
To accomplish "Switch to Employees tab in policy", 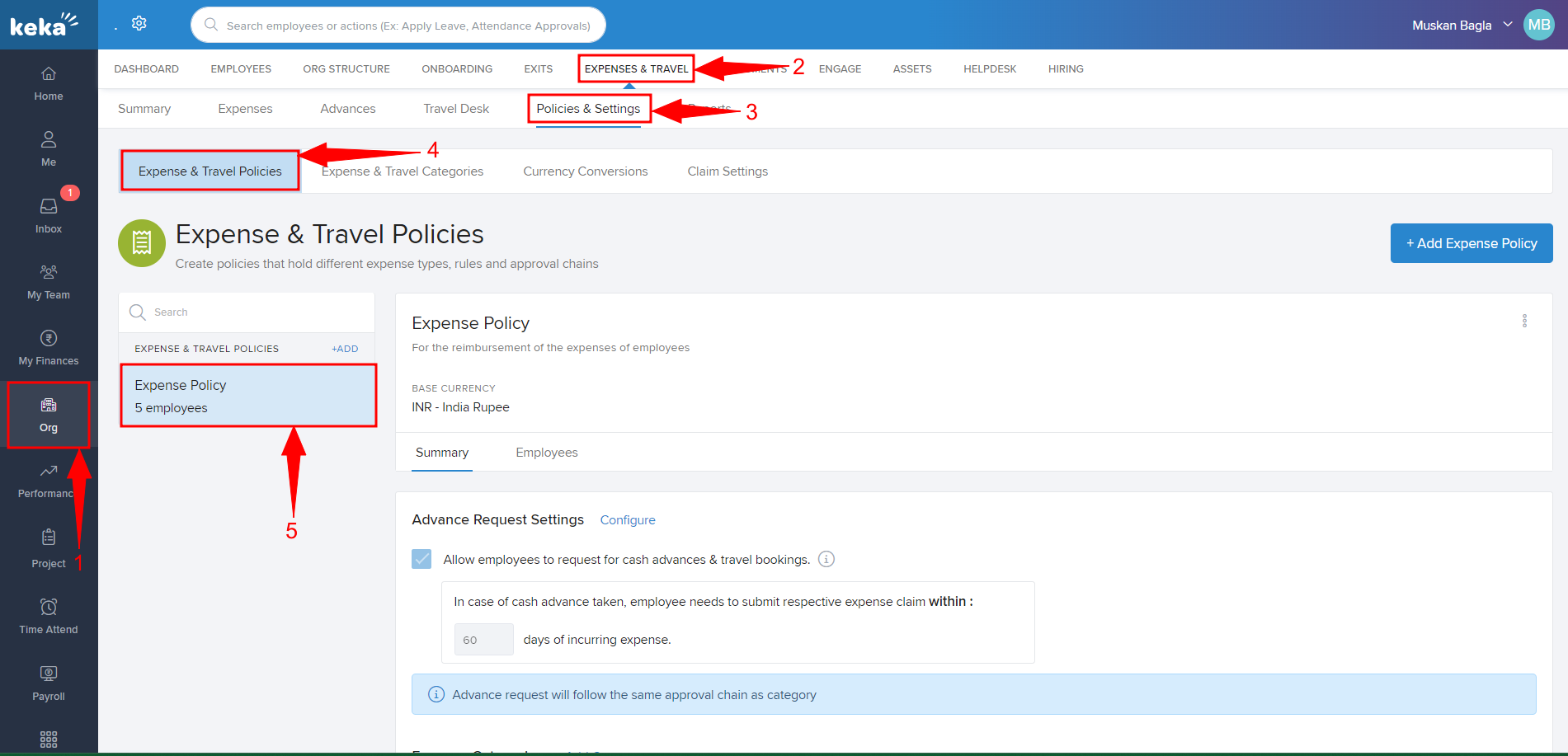I will [546, 453].
